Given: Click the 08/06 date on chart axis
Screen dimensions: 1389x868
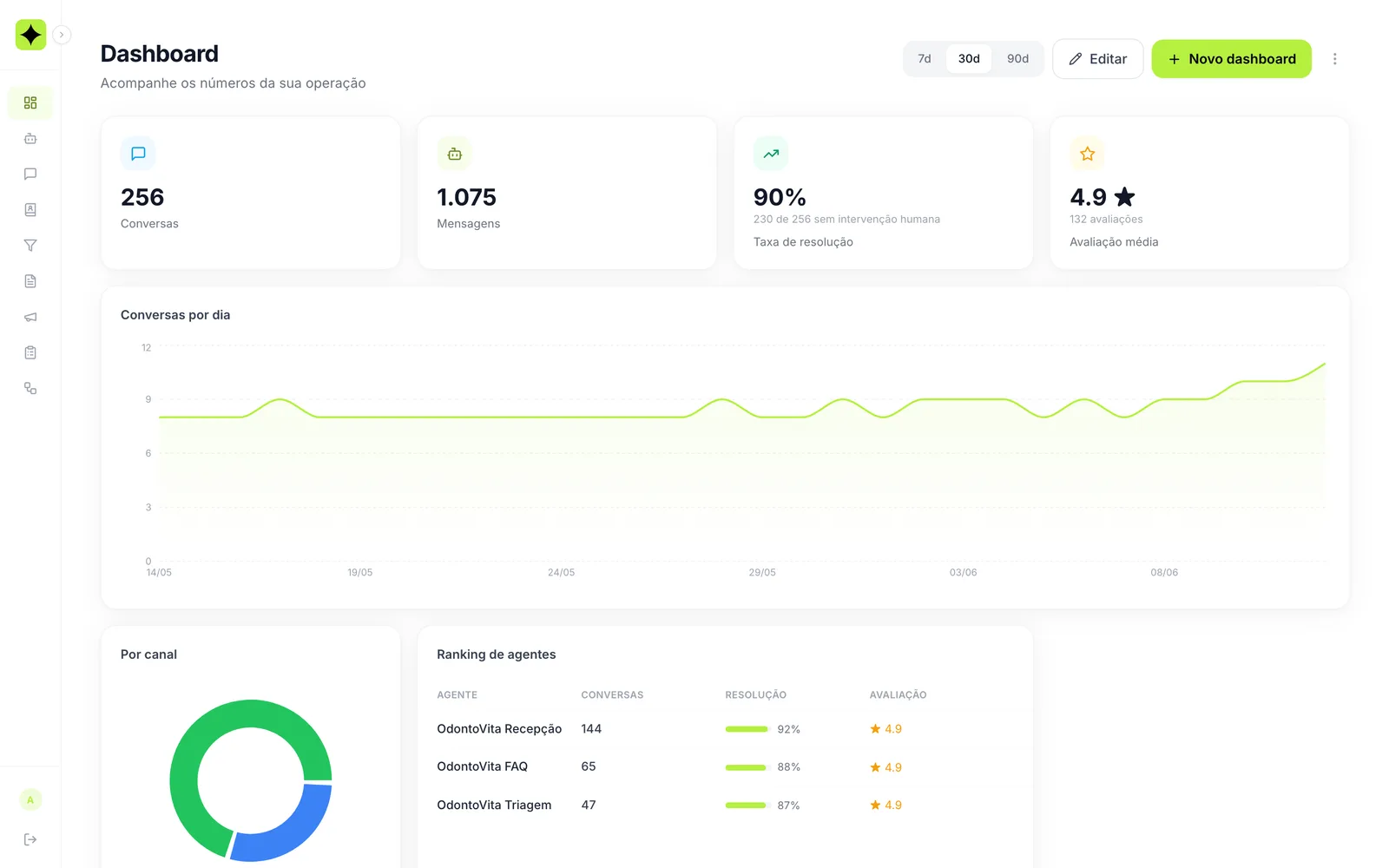Looking at the screenshot, I should [x=1164, y=573].
